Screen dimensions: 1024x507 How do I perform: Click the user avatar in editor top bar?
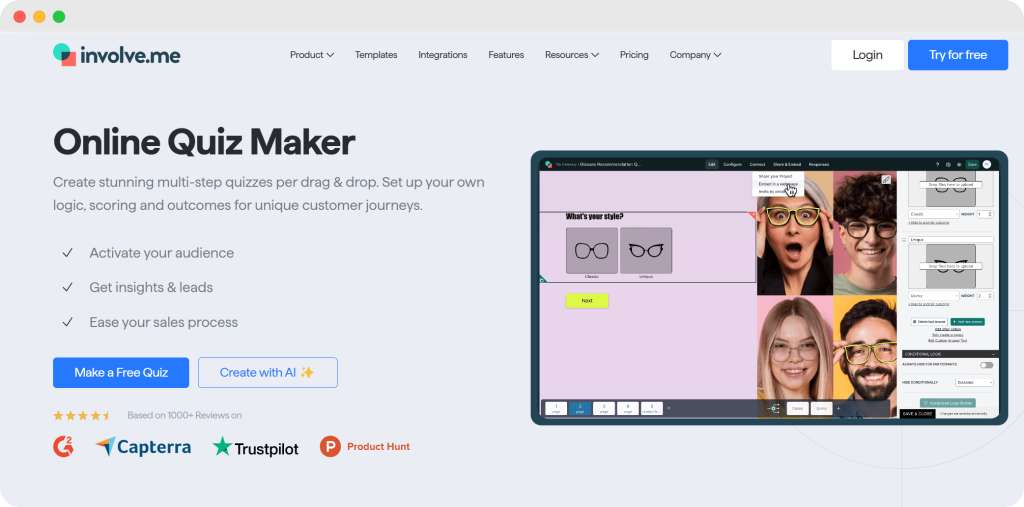(x=987, y=164)
